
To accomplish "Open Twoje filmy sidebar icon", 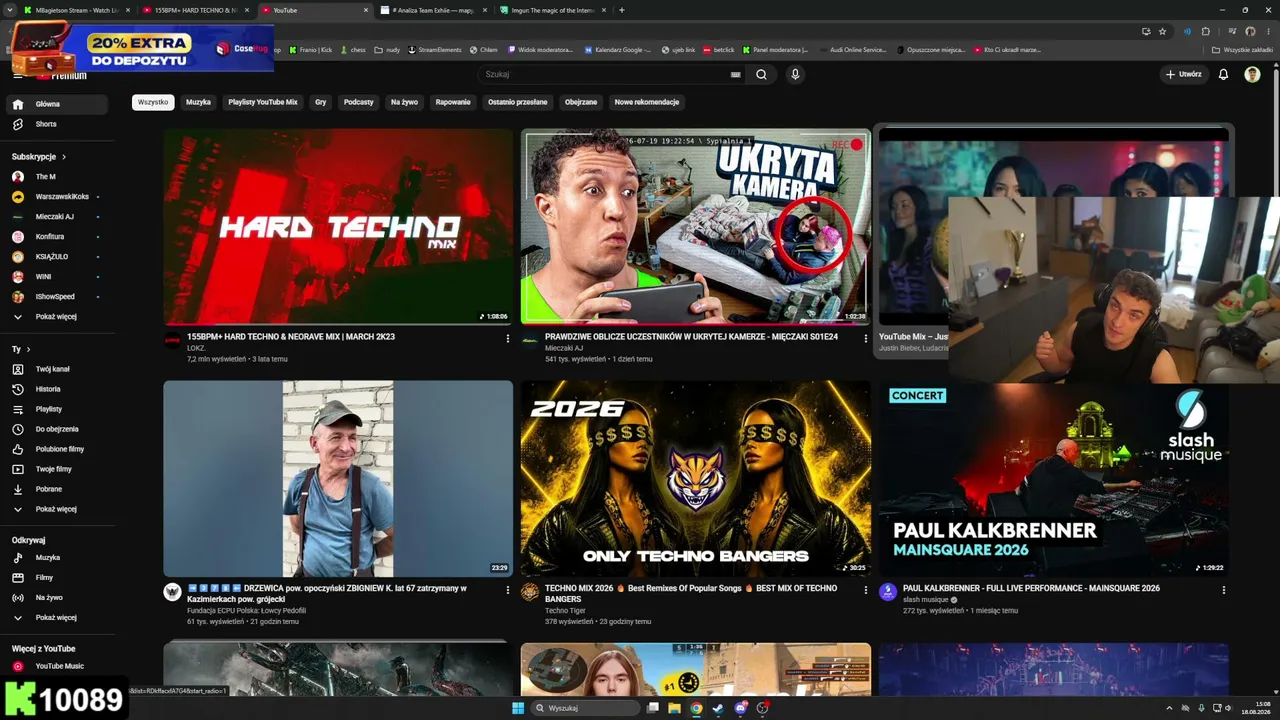I will coord(18,469).
